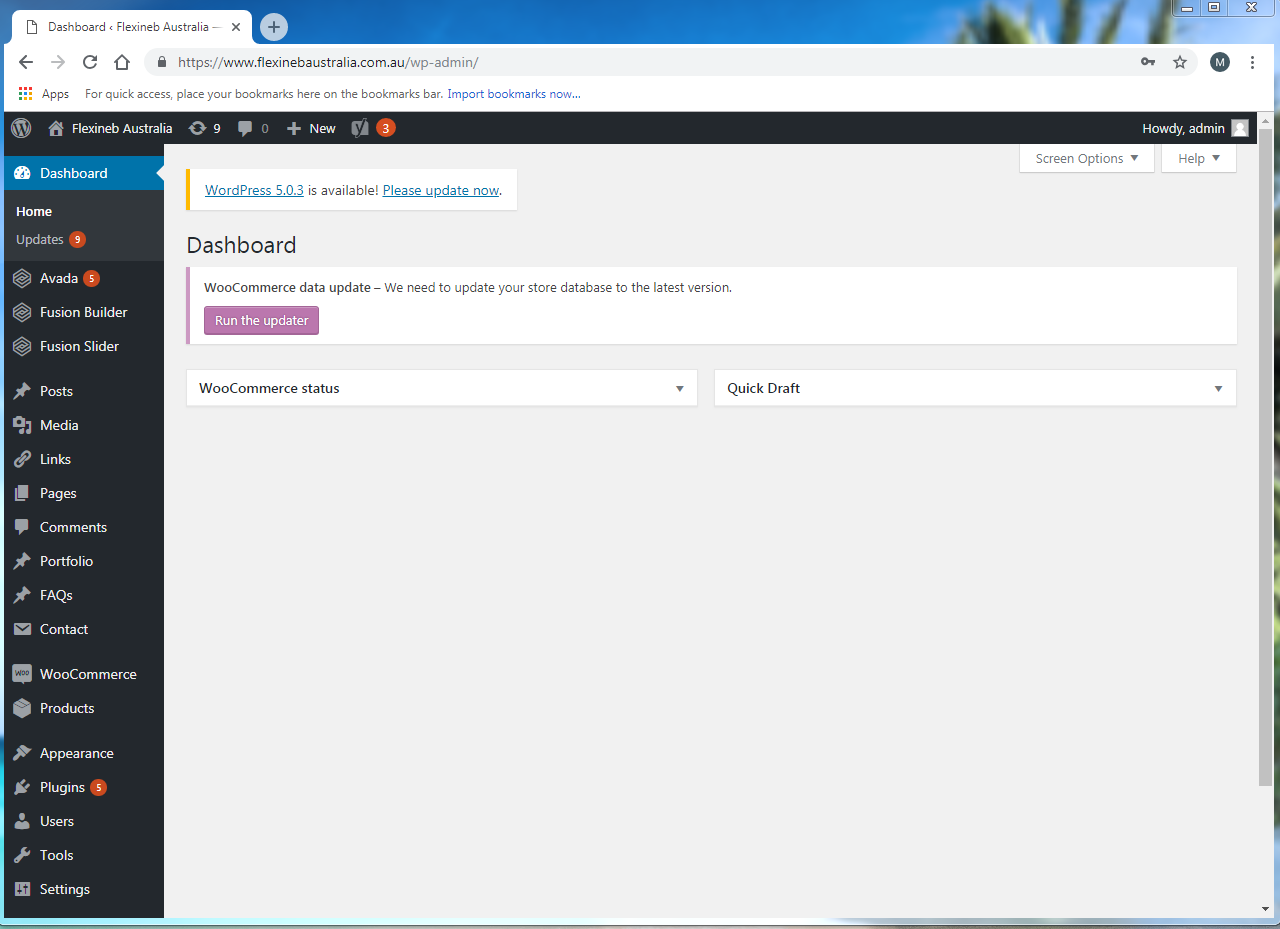Click the scrollbar down arrow
This screenshot has height=929, width=1280.
1266,909
